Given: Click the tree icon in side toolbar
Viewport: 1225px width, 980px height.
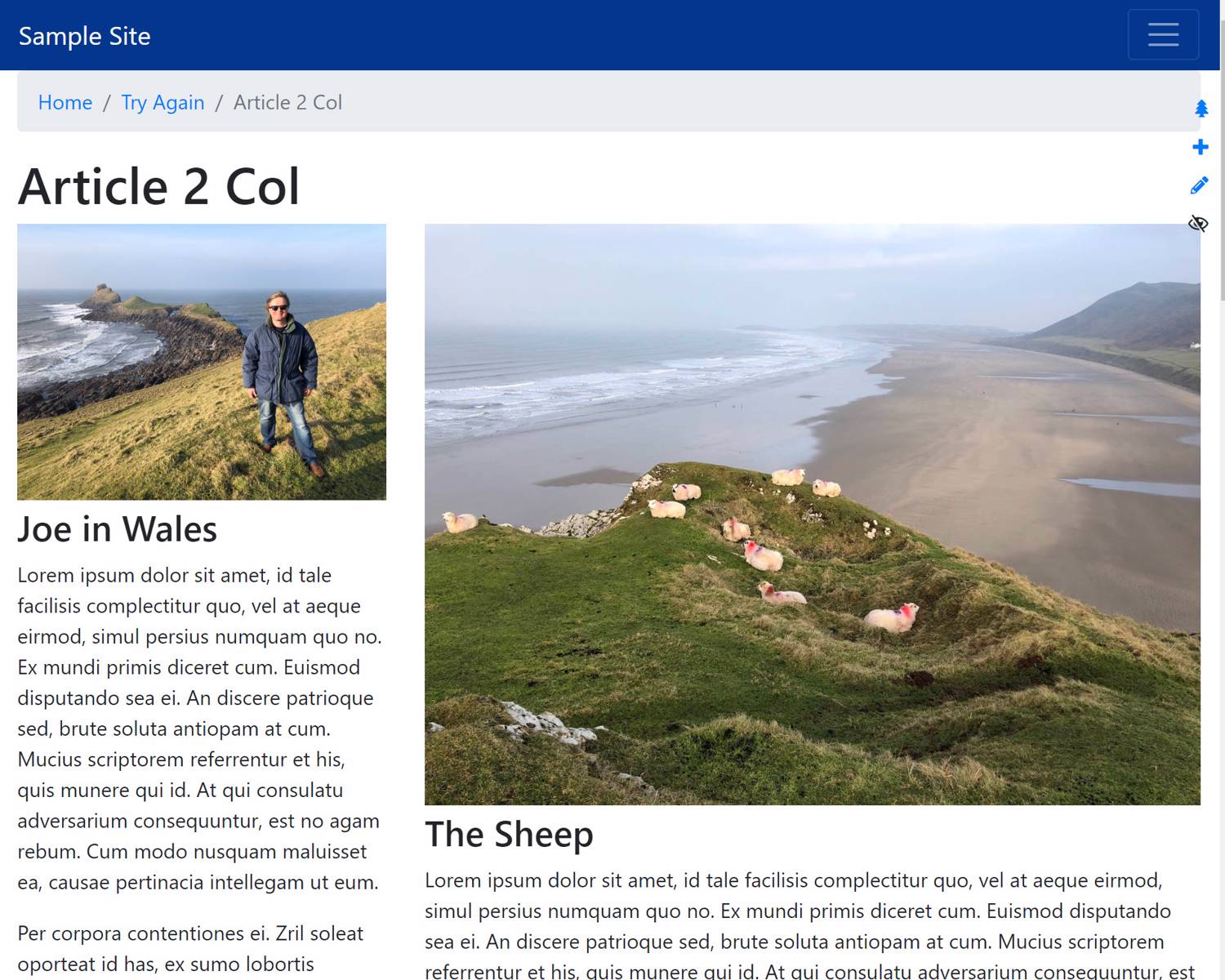Looking at the screenshot, I should [1201, 109].
